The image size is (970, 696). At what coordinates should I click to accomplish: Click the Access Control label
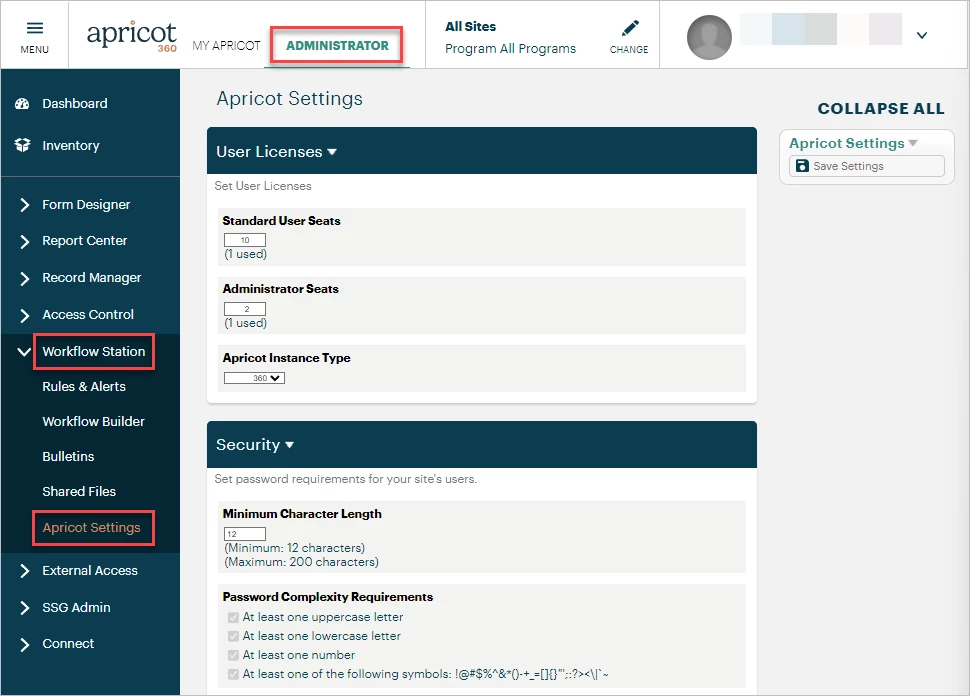pos(88,314)
